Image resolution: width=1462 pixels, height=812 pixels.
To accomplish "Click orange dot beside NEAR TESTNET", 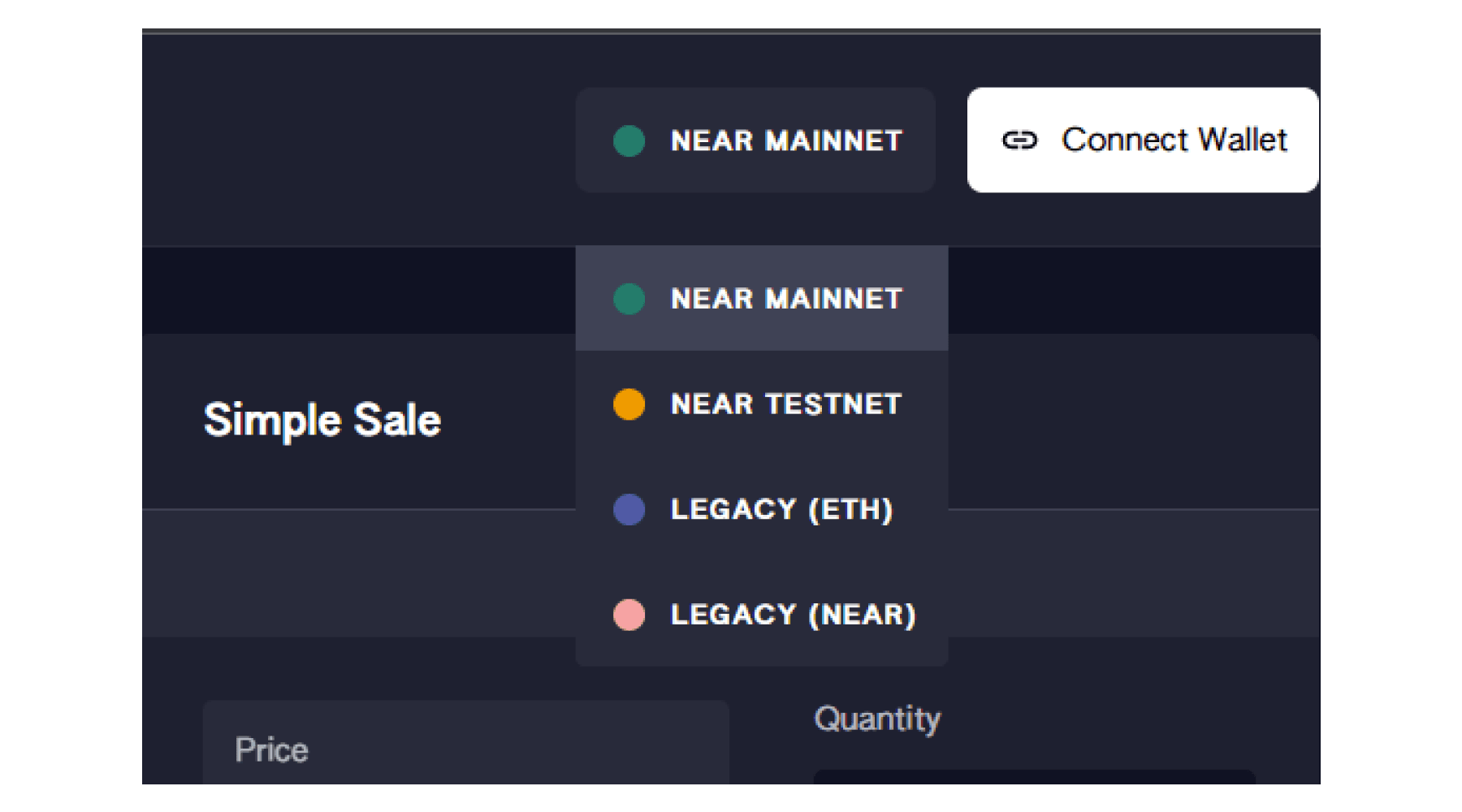I will tap(629, 404).
